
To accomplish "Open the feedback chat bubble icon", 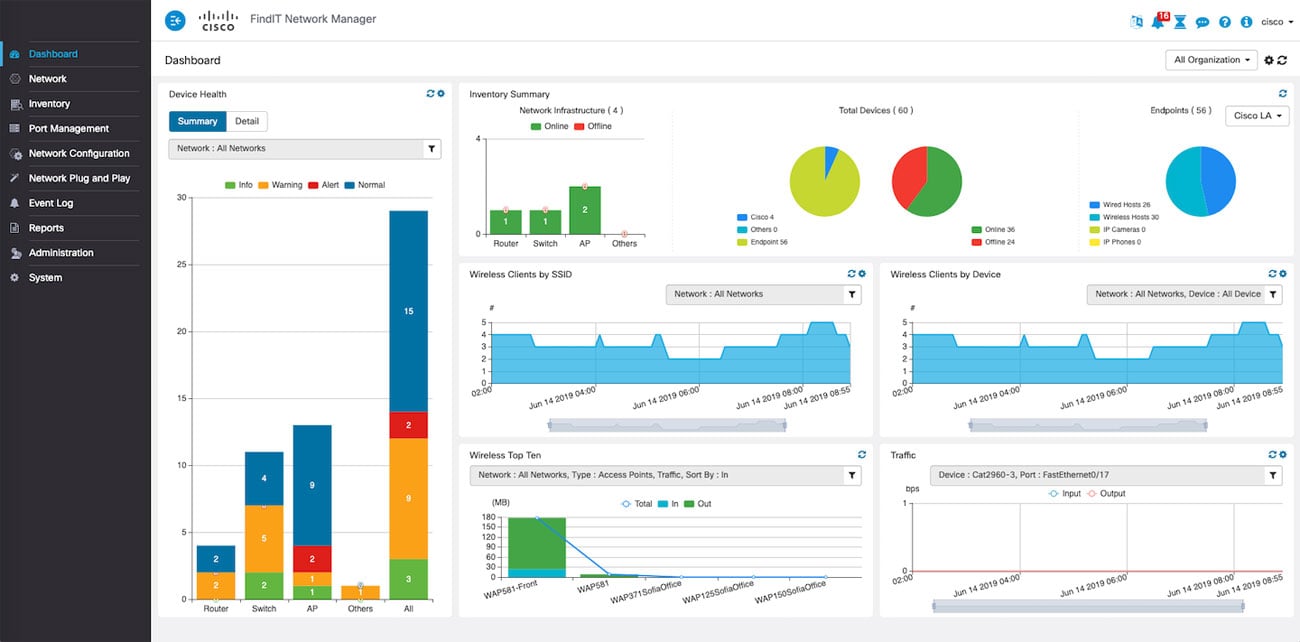I will (1202, 22).
